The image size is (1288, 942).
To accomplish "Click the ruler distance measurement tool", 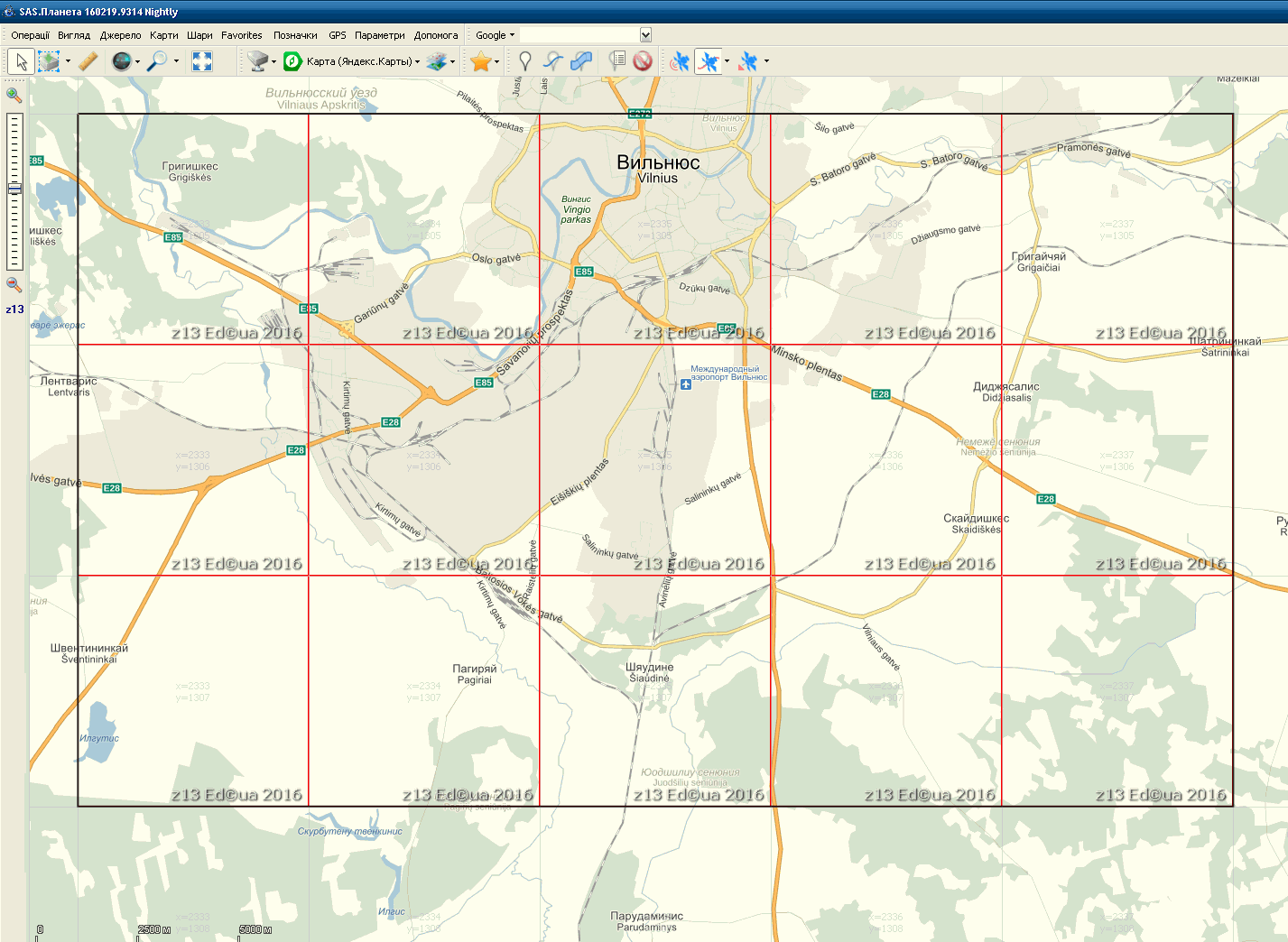I will click(x=88, y=61).
